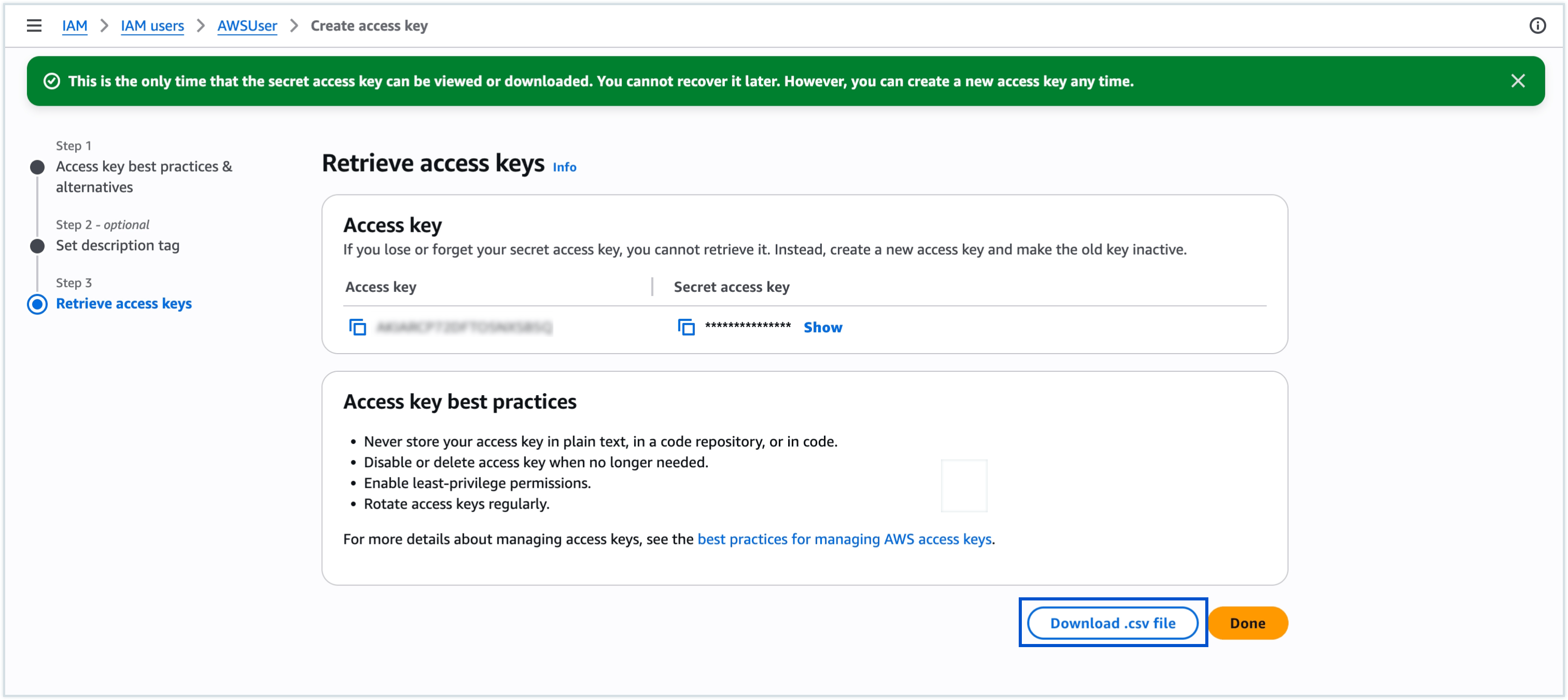Open IAM users breadcrumb link

pos(152,25)
